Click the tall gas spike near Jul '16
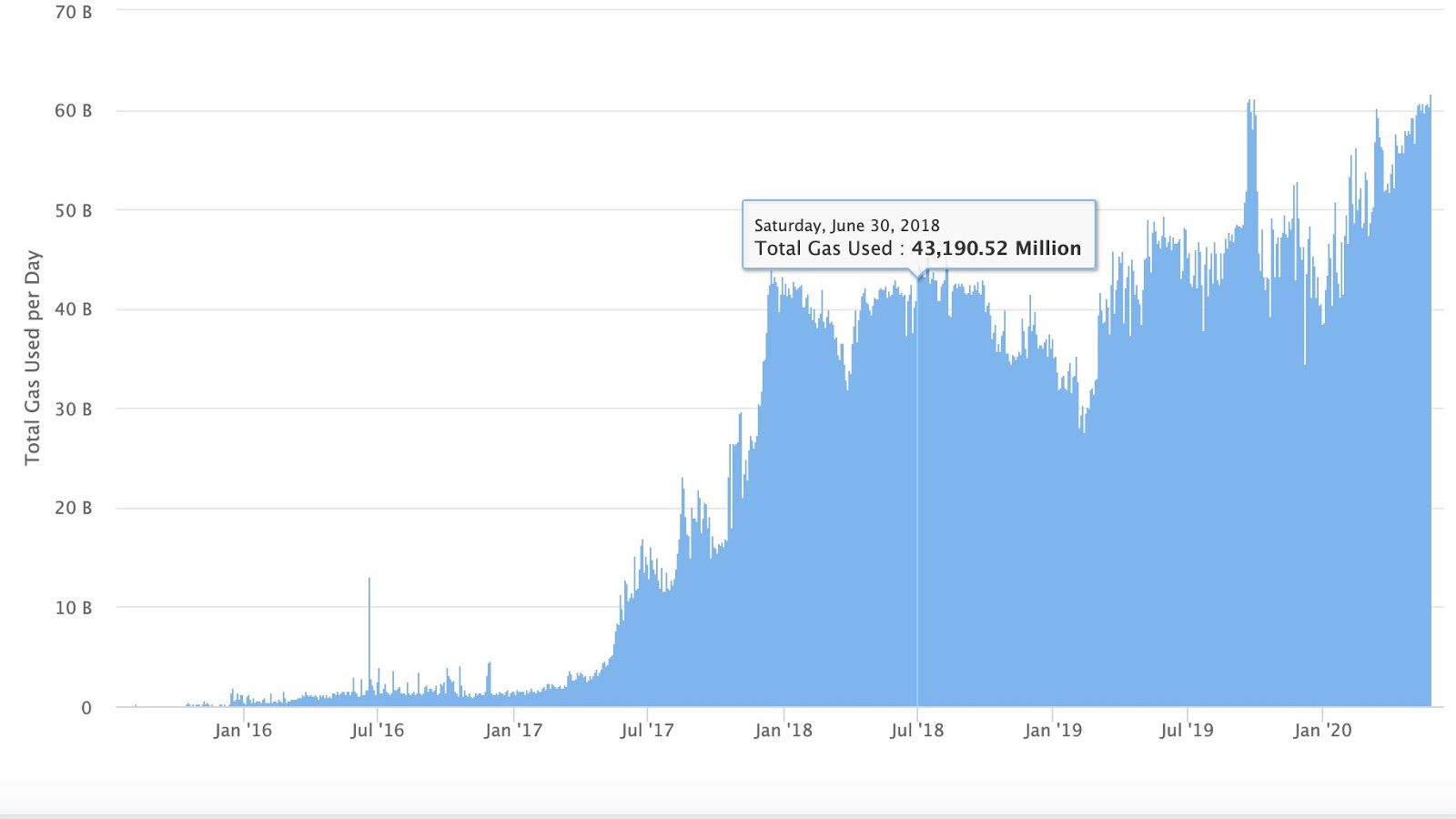This screenshot has height=819, width=1456. pos(369,642)
